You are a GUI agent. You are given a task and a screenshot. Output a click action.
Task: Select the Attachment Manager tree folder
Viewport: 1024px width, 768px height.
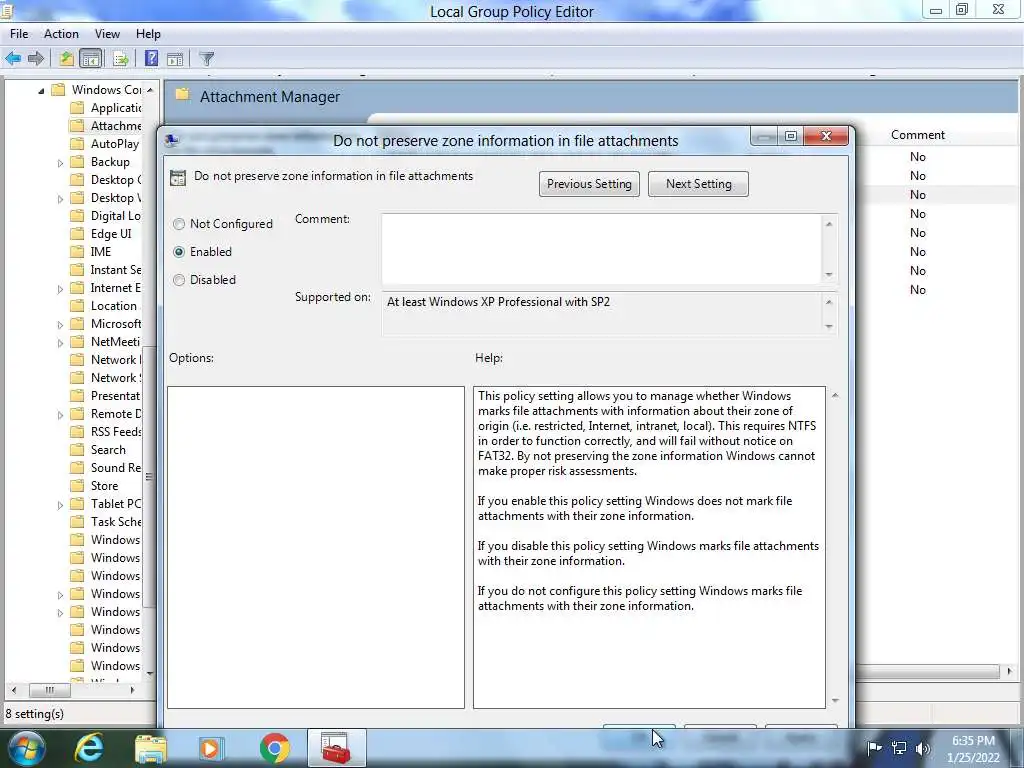116,126
